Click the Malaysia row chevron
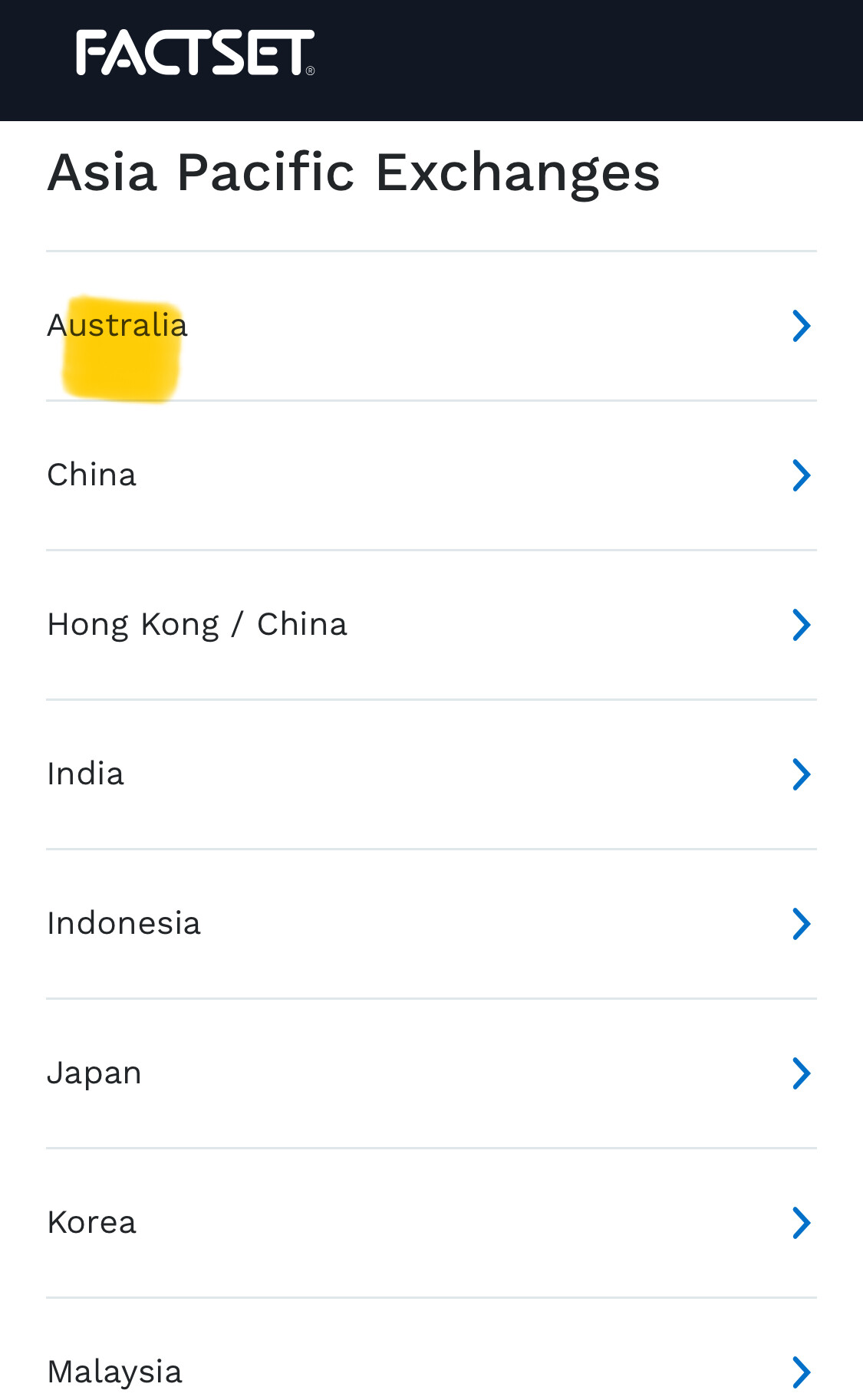Image resolution: width=863 pixels, height=1400 pixels. (x=801, y=1372)
